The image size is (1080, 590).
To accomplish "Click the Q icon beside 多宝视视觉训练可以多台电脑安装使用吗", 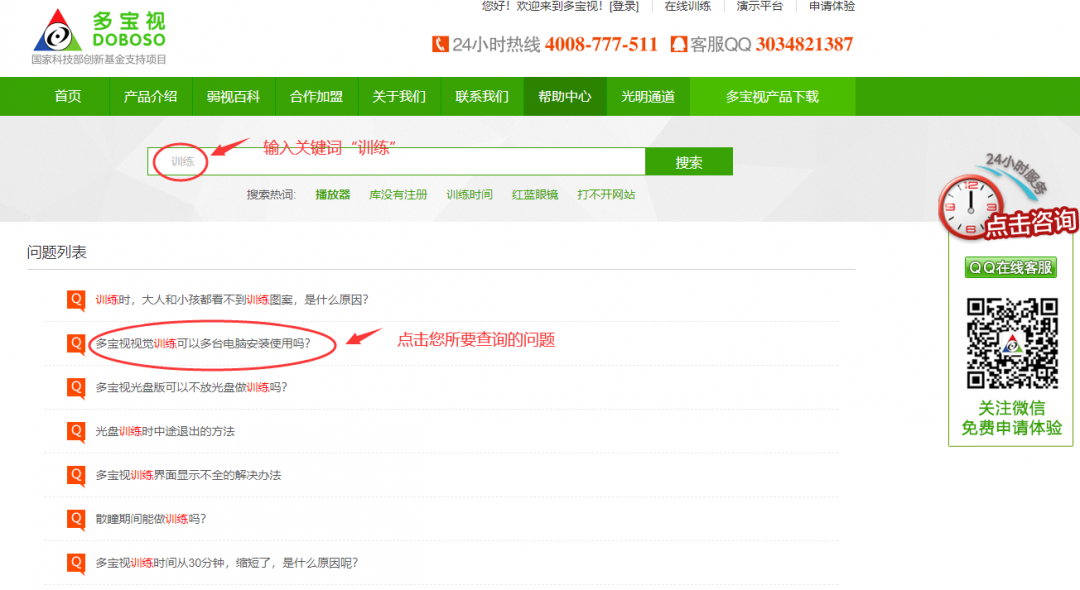I will coord(76,343).
